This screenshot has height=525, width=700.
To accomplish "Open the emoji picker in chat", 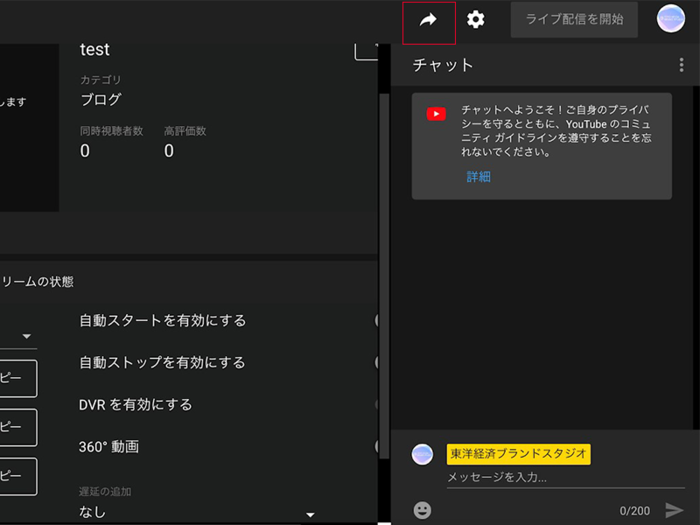I will pos(423,510).
